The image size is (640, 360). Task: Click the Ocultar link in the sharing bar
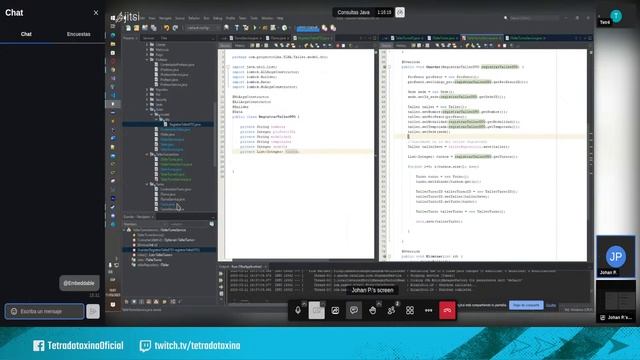click(x=551, y=305)
